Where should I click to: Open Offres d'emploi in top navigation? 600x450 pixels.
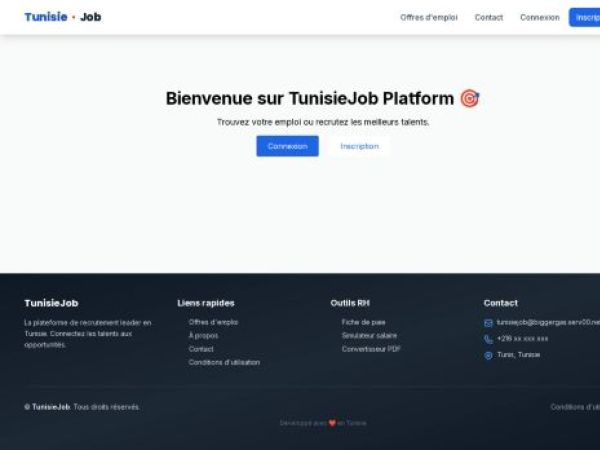tap(429, 18)
